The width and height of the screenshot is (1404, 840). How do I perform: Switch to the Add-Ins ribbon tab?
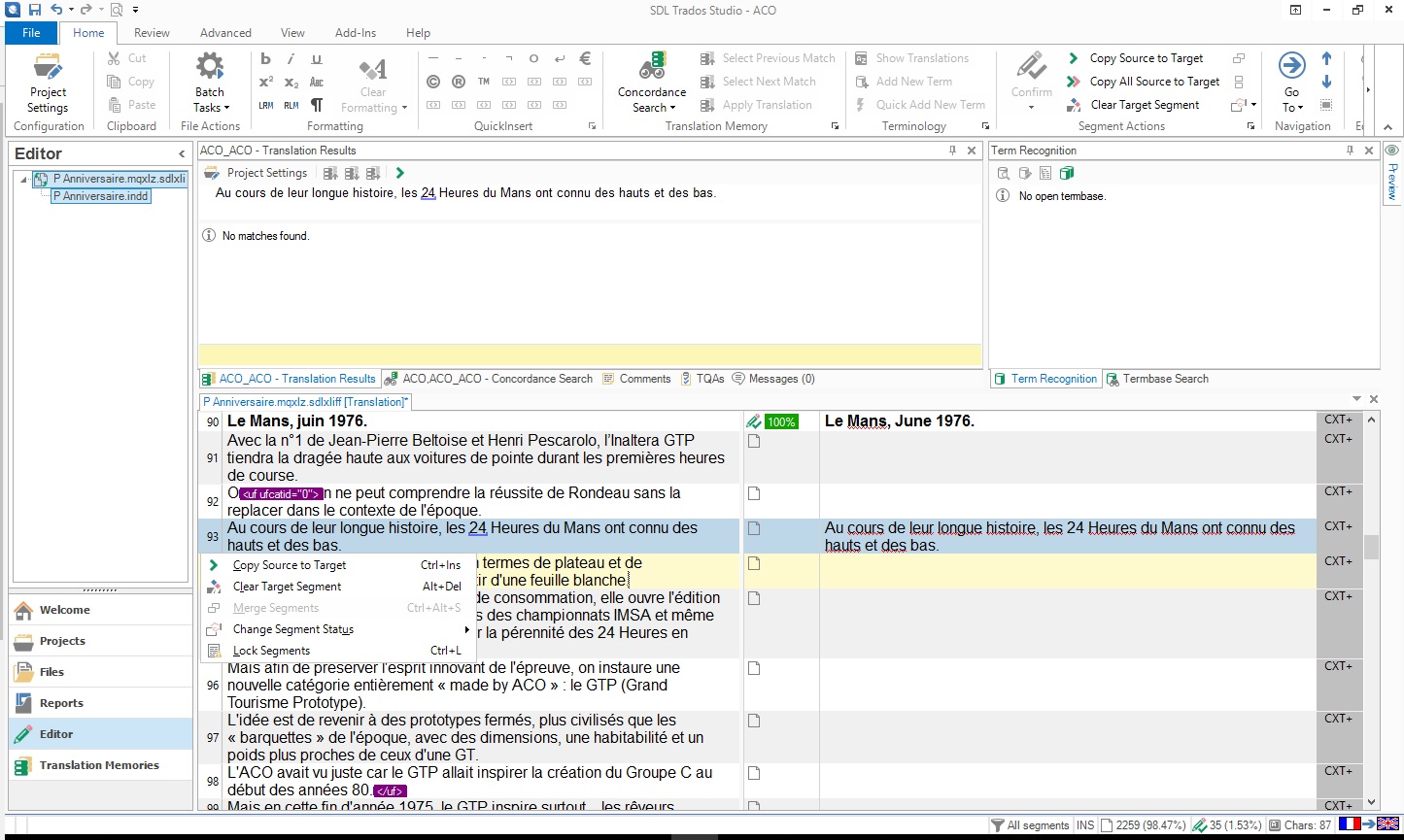tap(356, 32)
